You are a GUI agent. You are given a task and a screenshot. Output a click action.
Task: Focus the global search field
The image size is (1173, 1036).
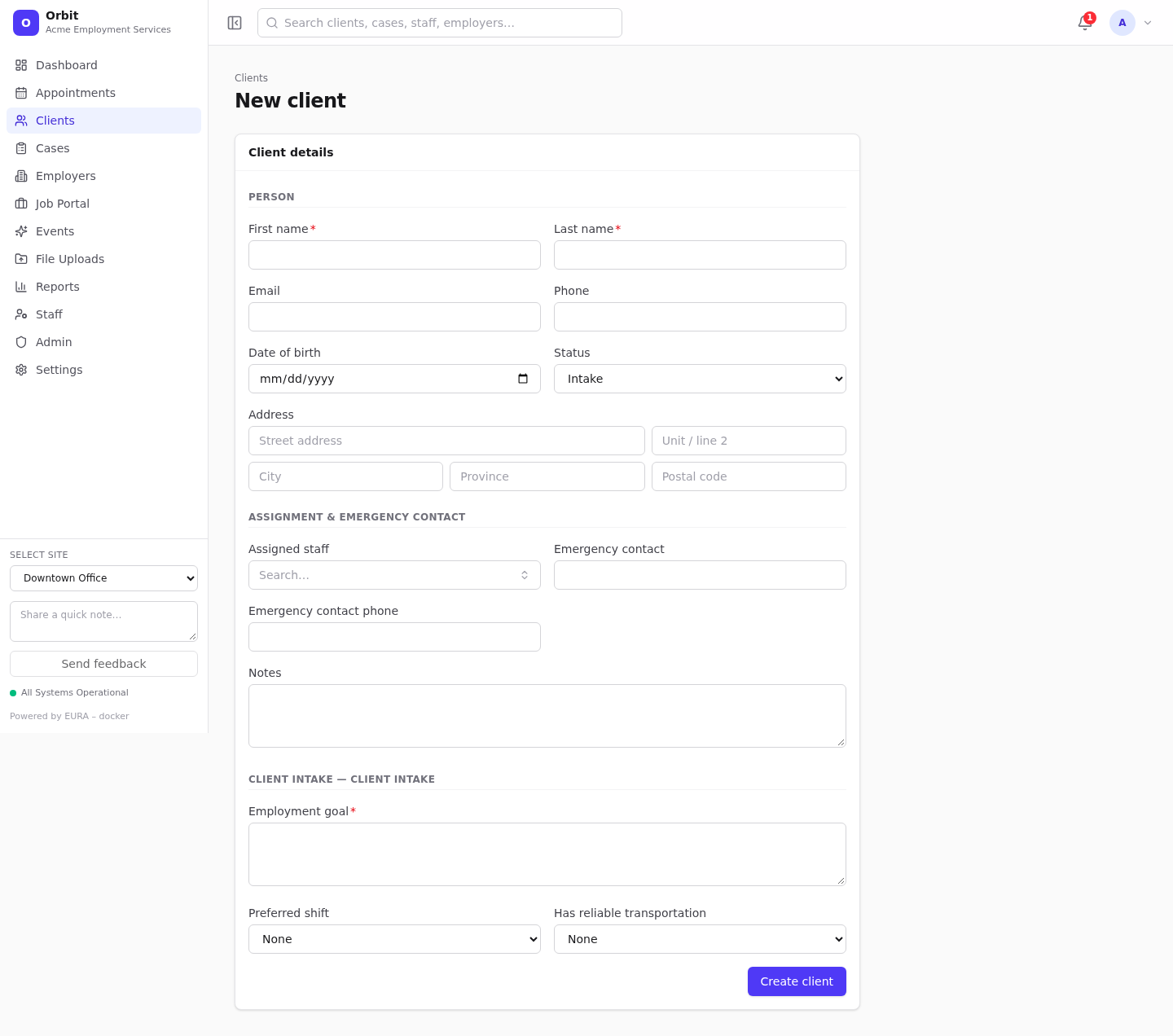tap(440, 23)
